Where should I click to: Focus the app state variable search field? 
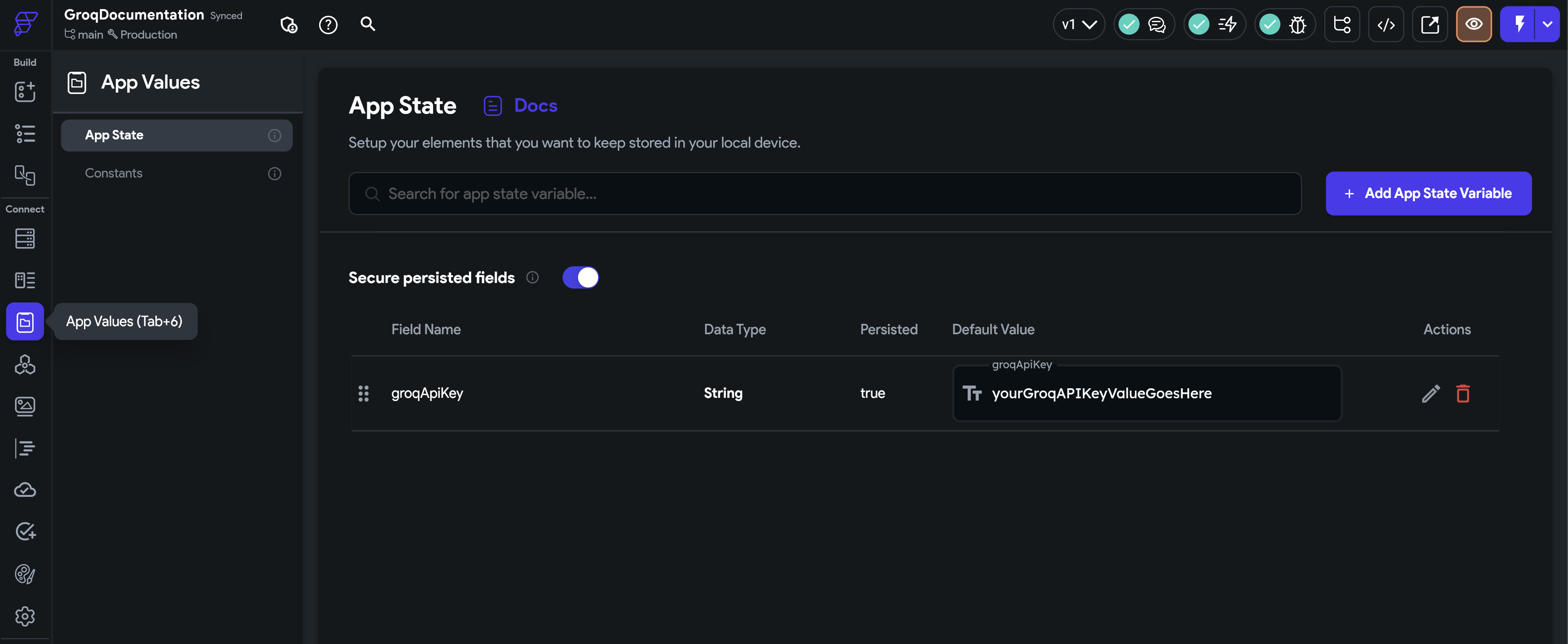click(x=825, y=193)
